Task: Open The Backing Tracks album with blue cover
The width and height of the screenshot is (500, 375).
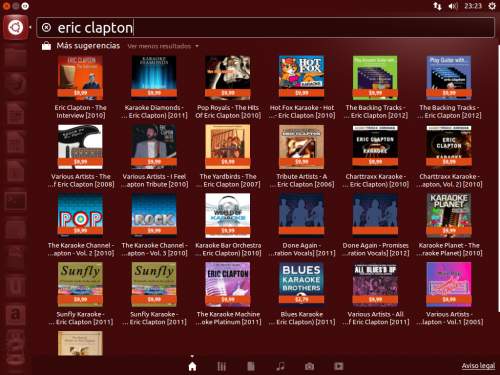Action: 449,88
